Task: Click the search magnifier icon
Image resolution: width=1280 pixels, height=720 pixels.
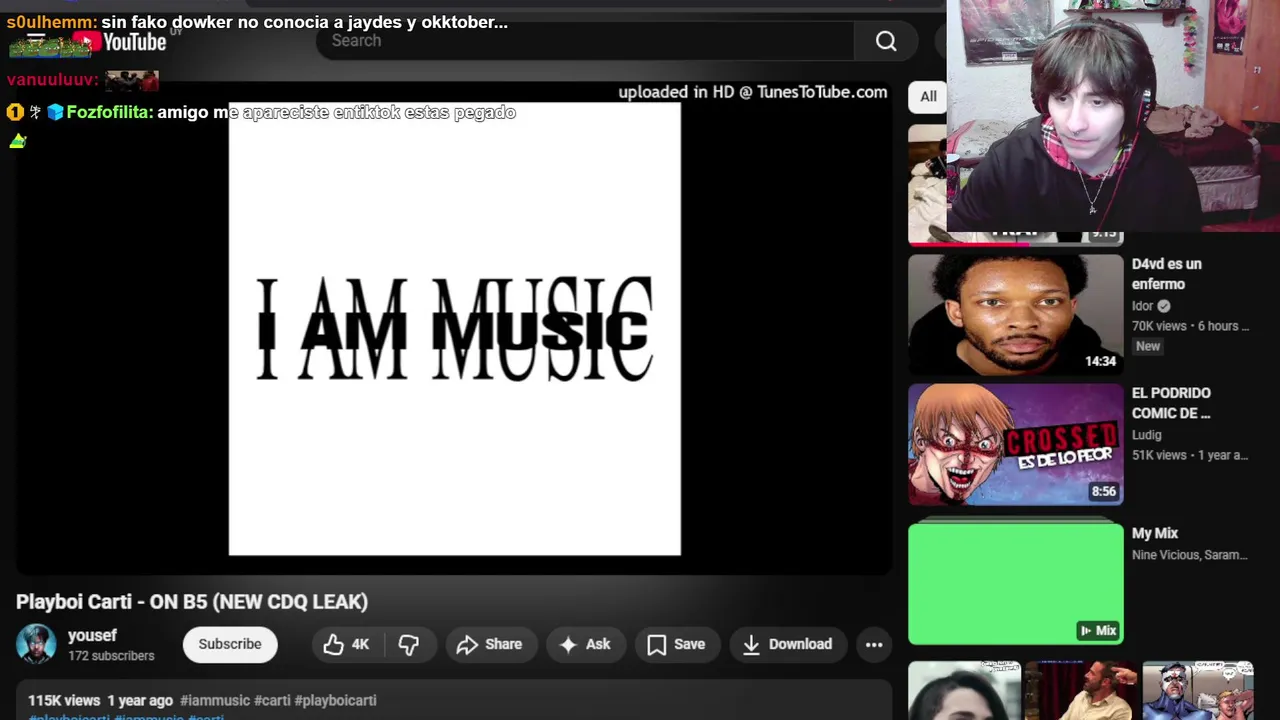Action: pyautogui.click(x=886, y=41)
